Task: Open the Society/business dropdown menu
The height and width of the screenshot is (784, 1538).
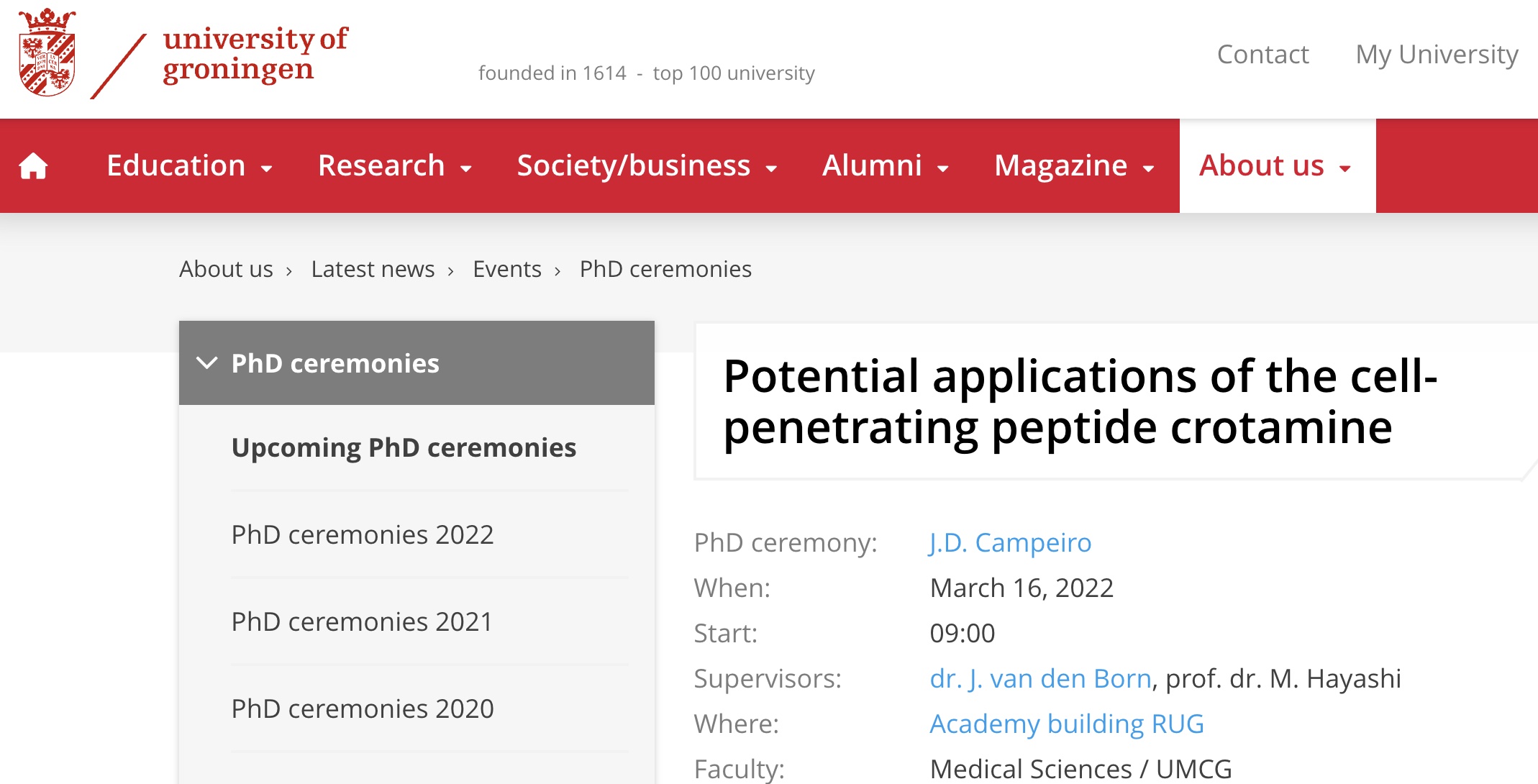Action: 647,165
